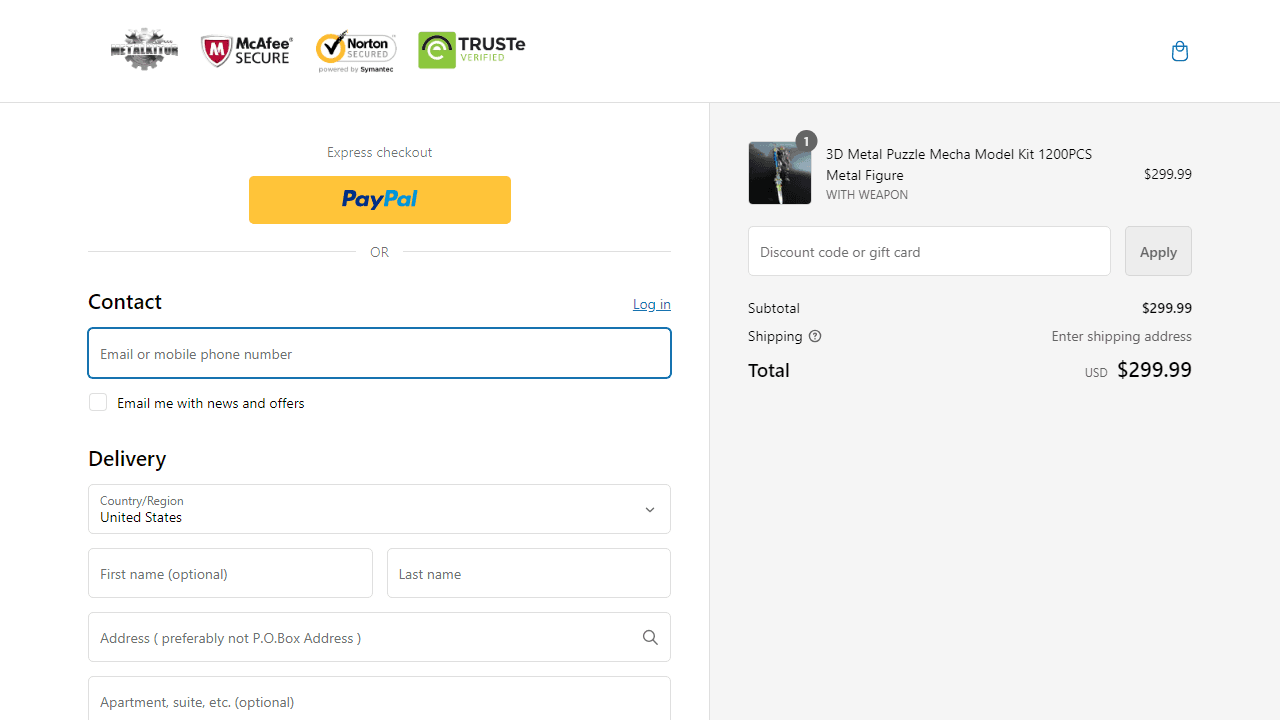Click into the Last name field
Screen dimensions: 1280x720
529,573
